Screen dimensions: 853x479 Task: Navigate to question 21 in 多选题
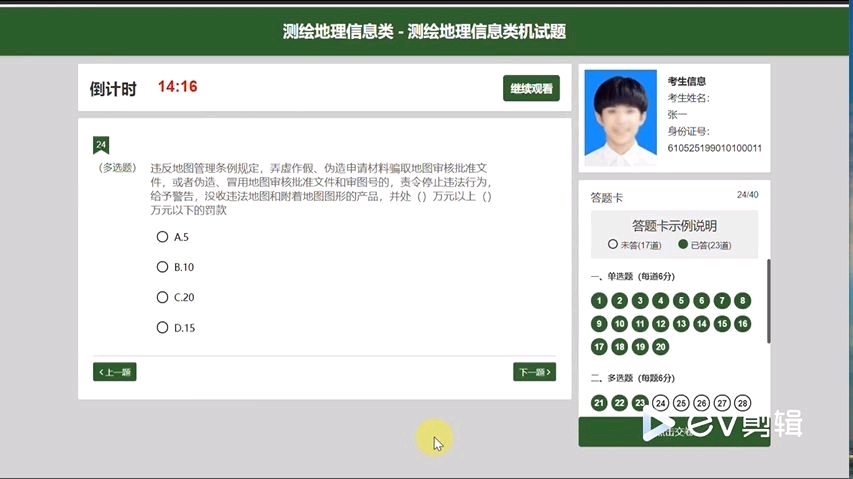click(x=599, y=403)
